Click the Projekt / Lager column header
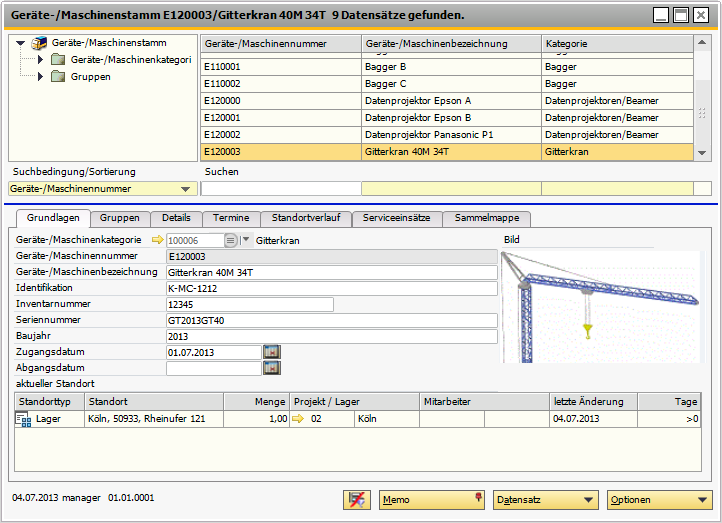The width and height of the screenshot is (722, 523). point(355,402)
